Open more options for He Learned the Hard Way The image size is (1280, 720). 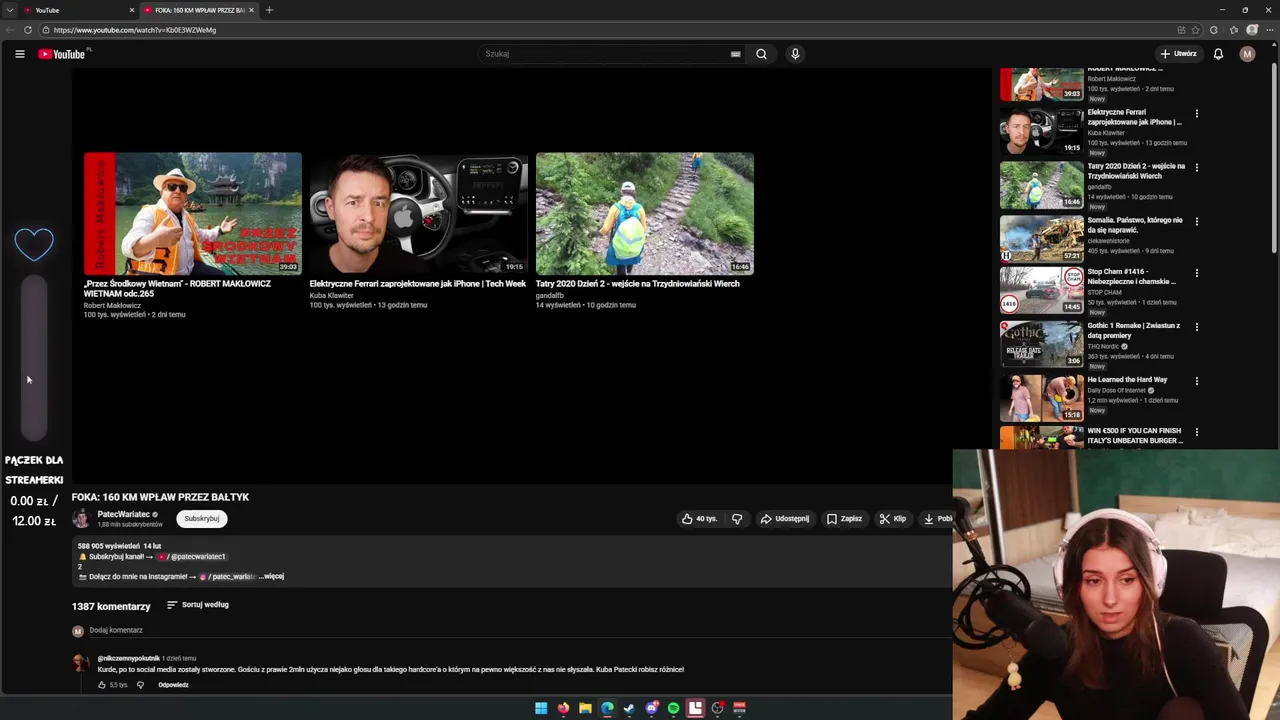point(1196,381)
